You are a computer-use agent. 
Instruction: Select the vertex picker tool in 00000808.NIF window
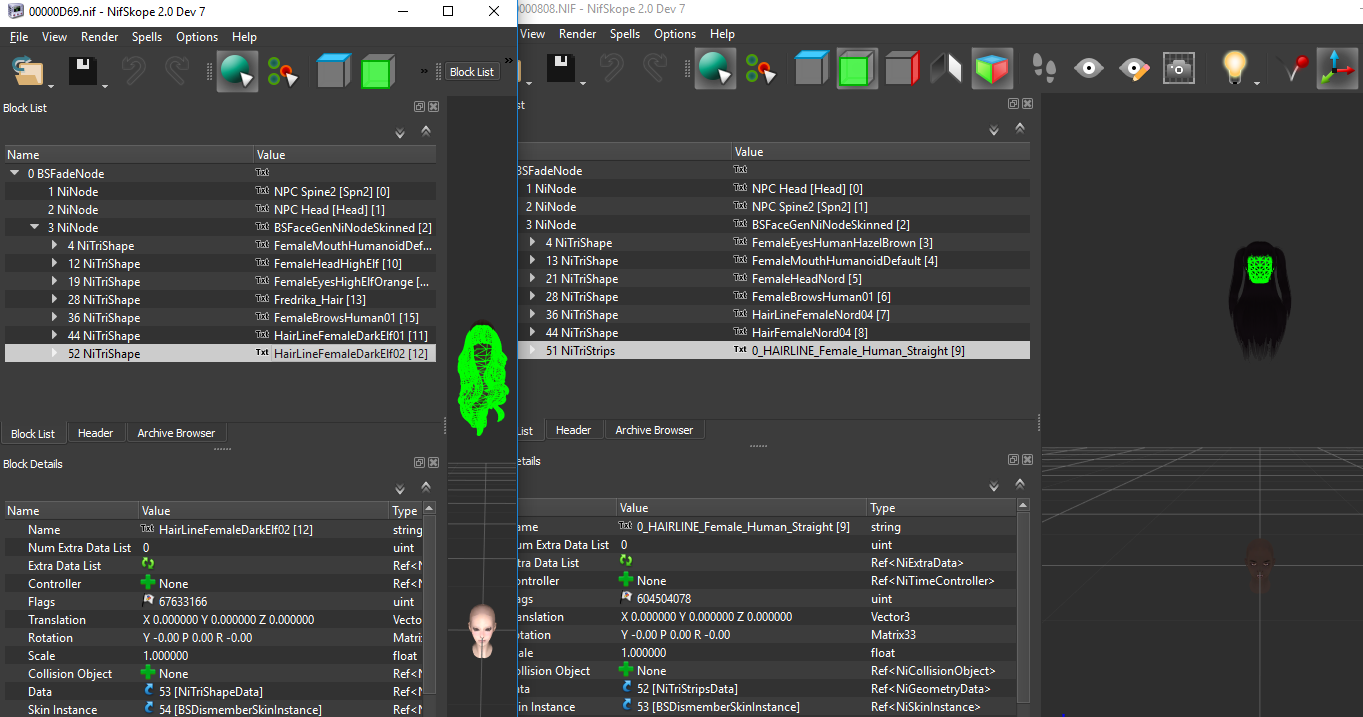pos(762,68)
